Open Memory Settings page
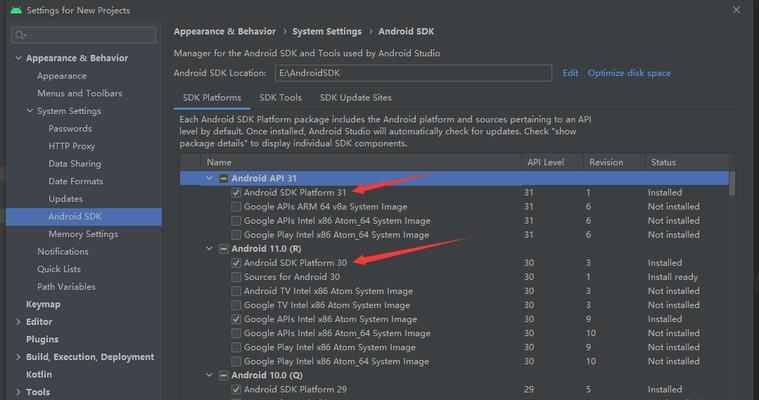The width and height of the screenshot is (759, 400). click(x=83, y=234)
